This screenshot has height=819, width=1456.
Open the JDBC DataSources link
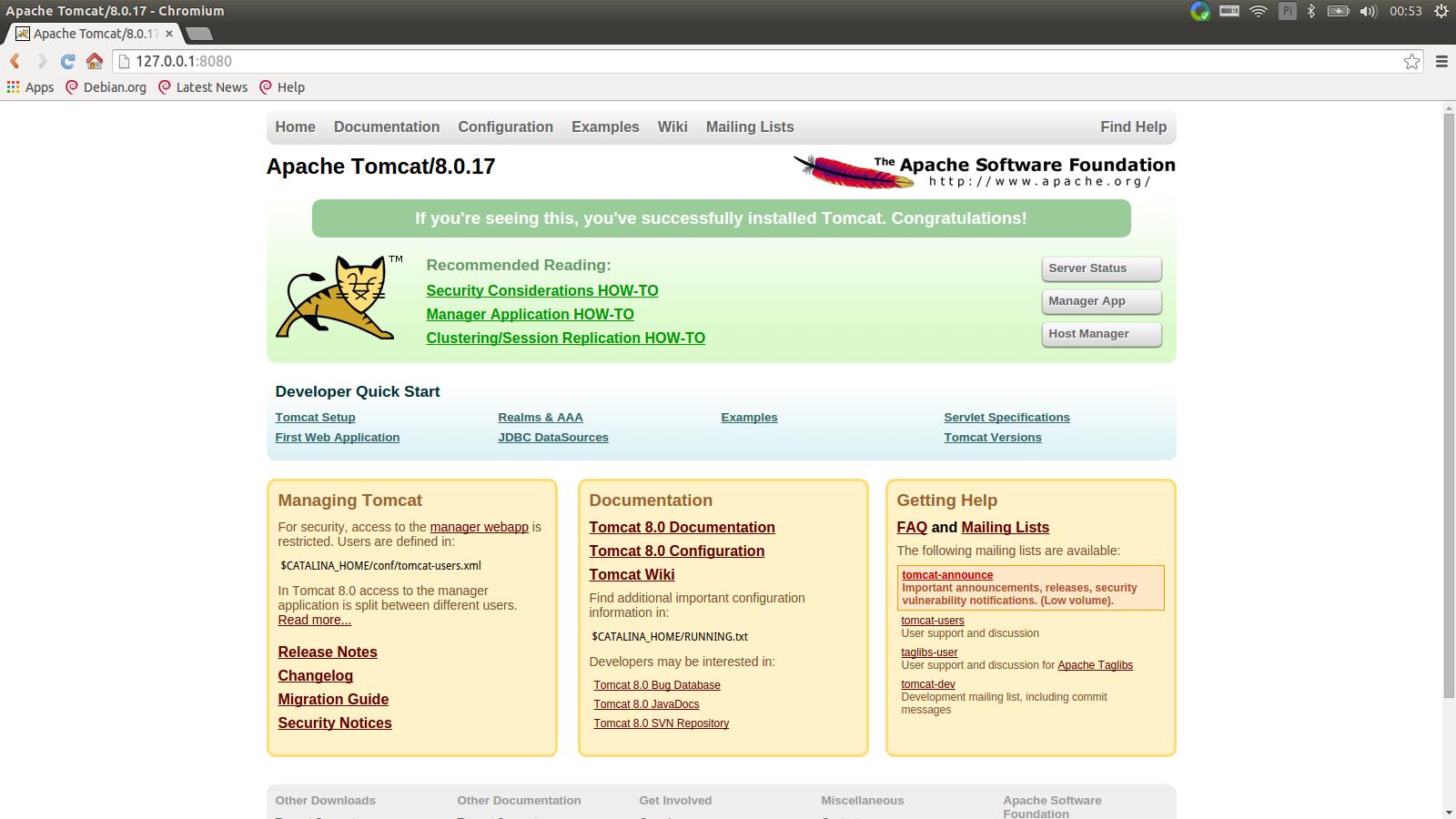(x=553, y=438)
